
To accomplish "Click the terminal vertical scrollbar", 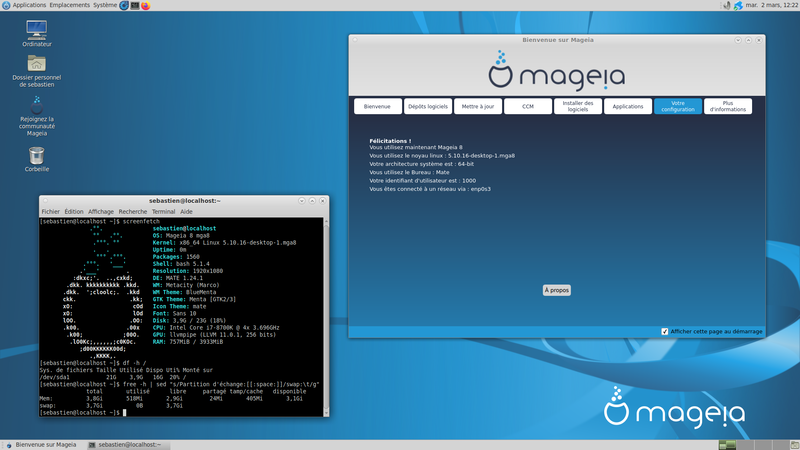I will [326, 316].
